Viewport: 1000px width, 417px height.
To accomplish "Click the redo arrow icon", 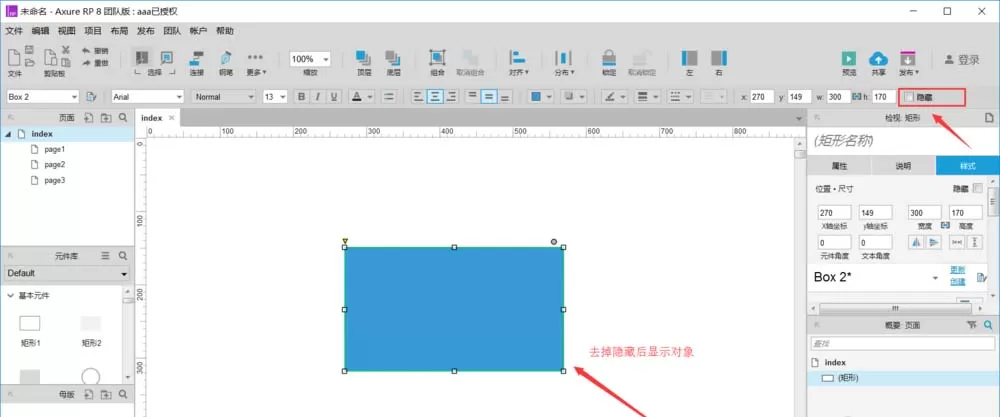I will 87,62.
